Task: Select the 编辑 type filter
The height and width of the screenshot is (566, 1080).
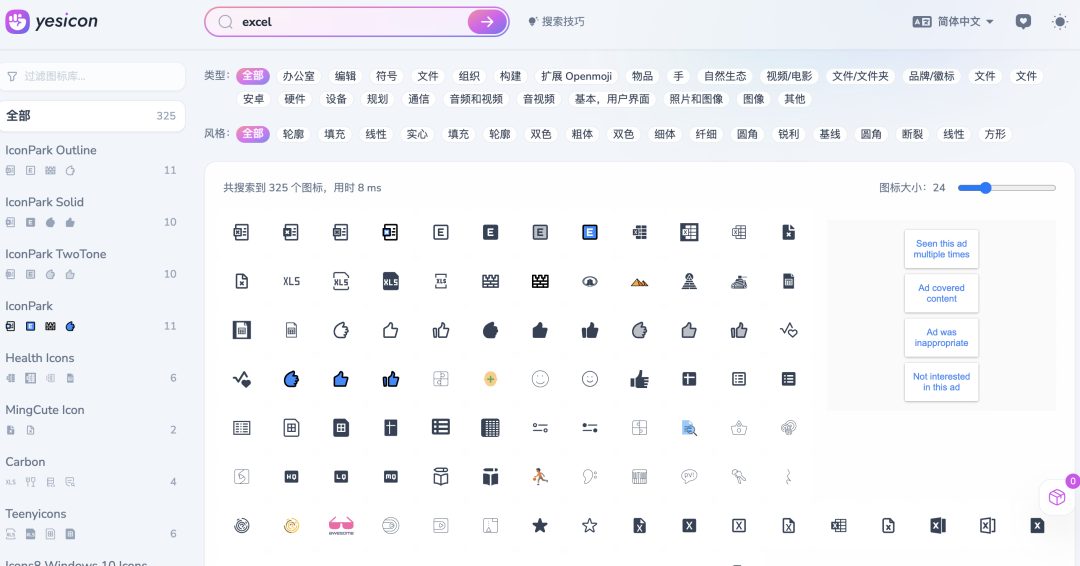Action: tap(345, 76)
